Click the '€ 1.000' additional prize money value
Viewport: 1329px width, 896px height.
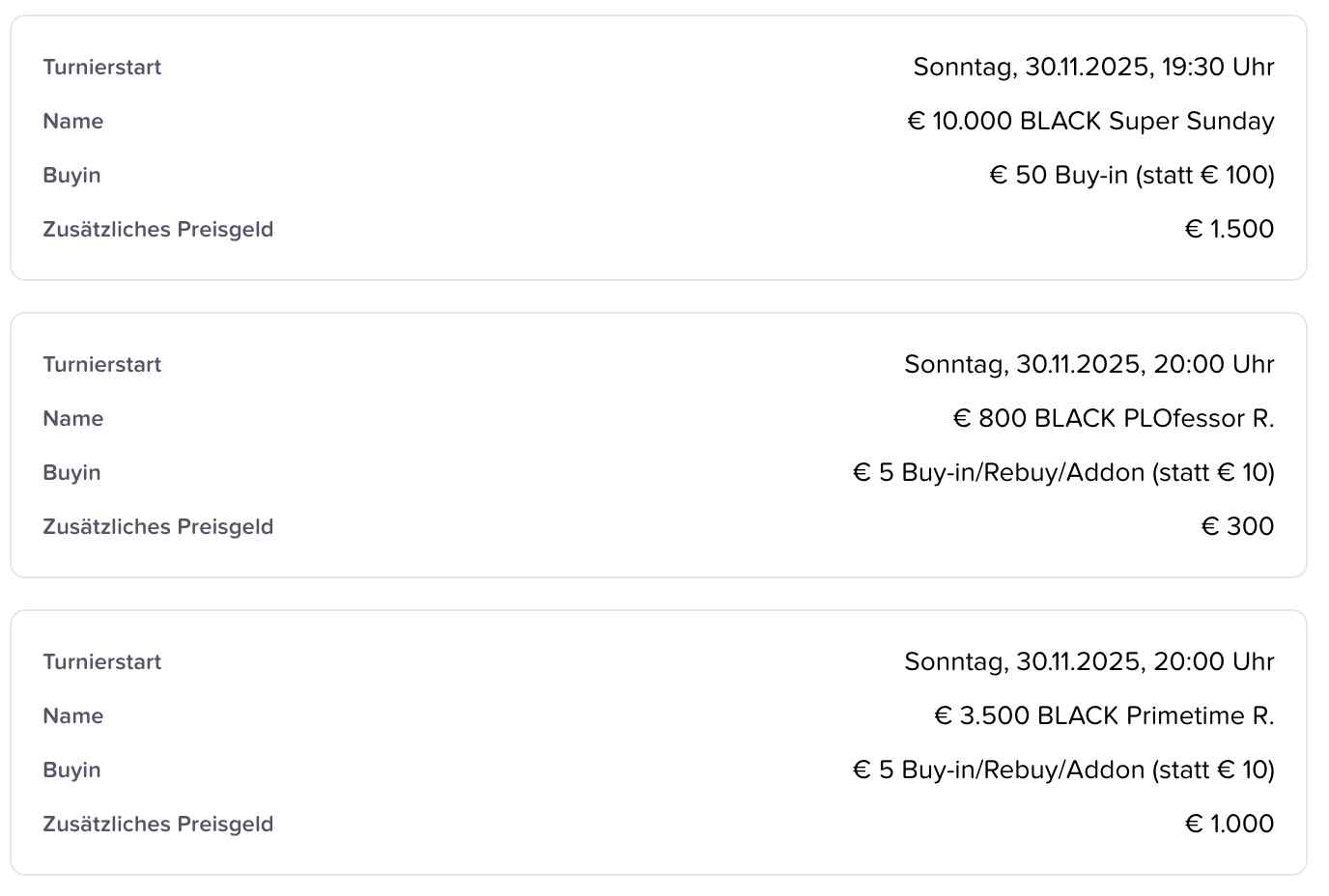[x=1229, y=824]
